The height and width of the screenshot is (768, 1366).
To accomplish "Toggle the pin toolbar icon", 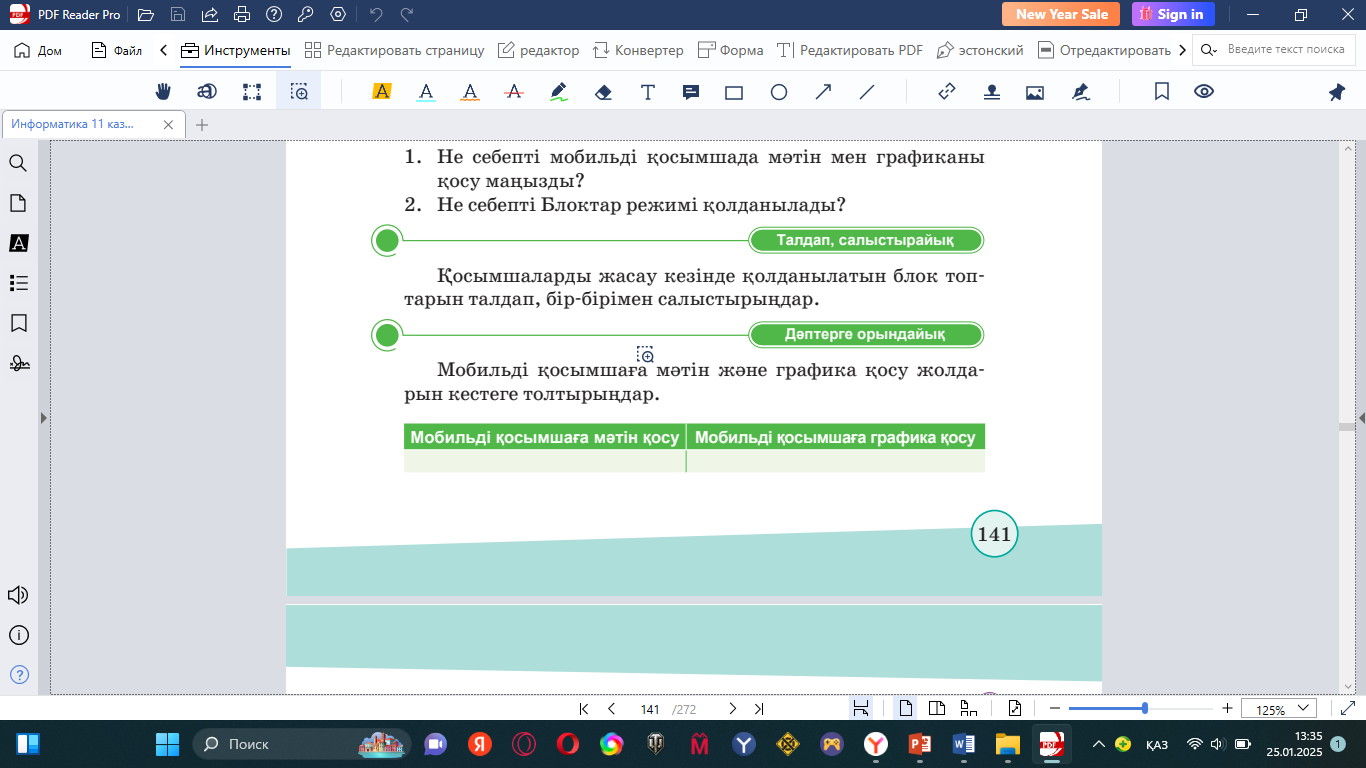I will tap(1336, 92).
